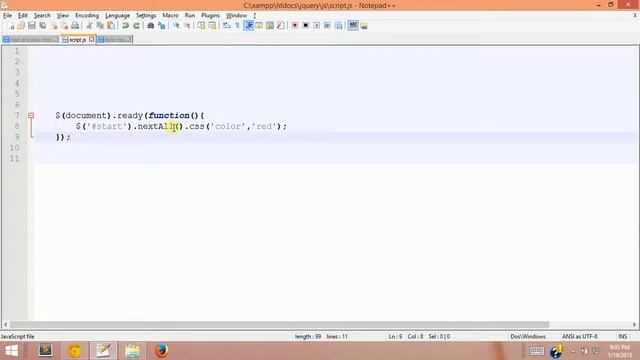Paste clipboard using toolbar icon
The height and width of the screenshot is (360, 640).
(111, 26)
